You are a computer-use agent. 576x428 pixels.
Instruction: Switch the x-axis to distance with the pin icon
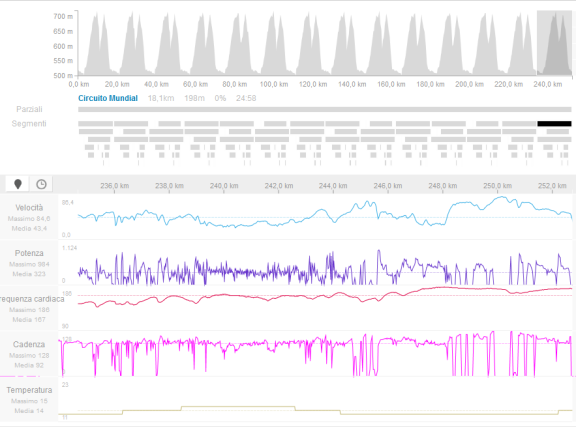tap(18, 184)
